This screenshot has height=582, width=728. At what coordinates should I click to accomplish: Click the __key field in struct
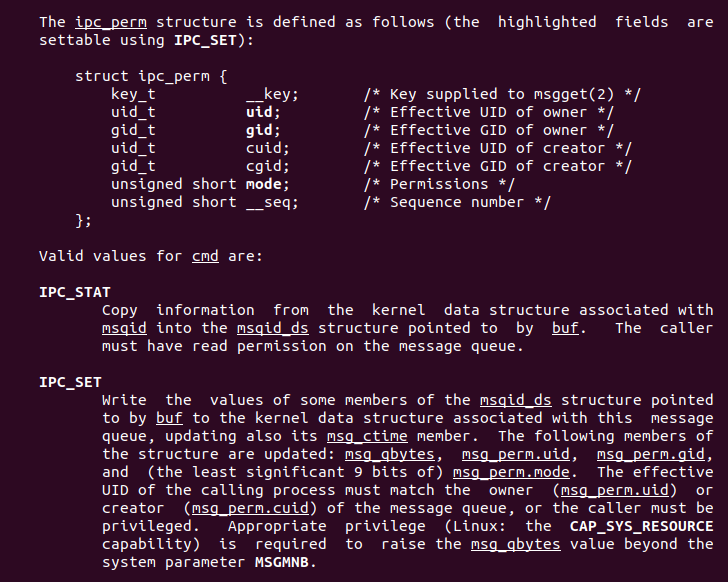click(268, 94)
